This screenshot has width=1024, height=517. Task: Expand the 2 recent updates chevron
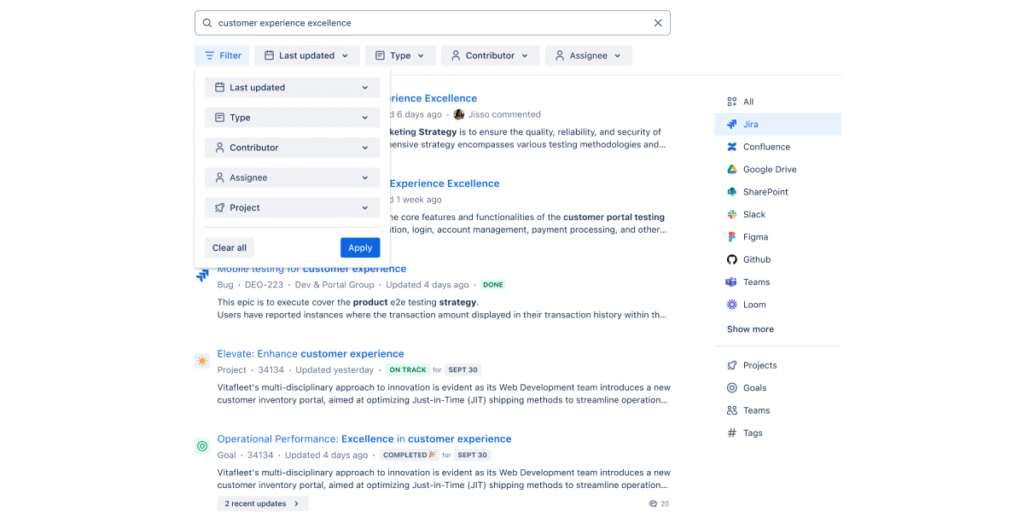pyautogui.click(x=296, y=504)
